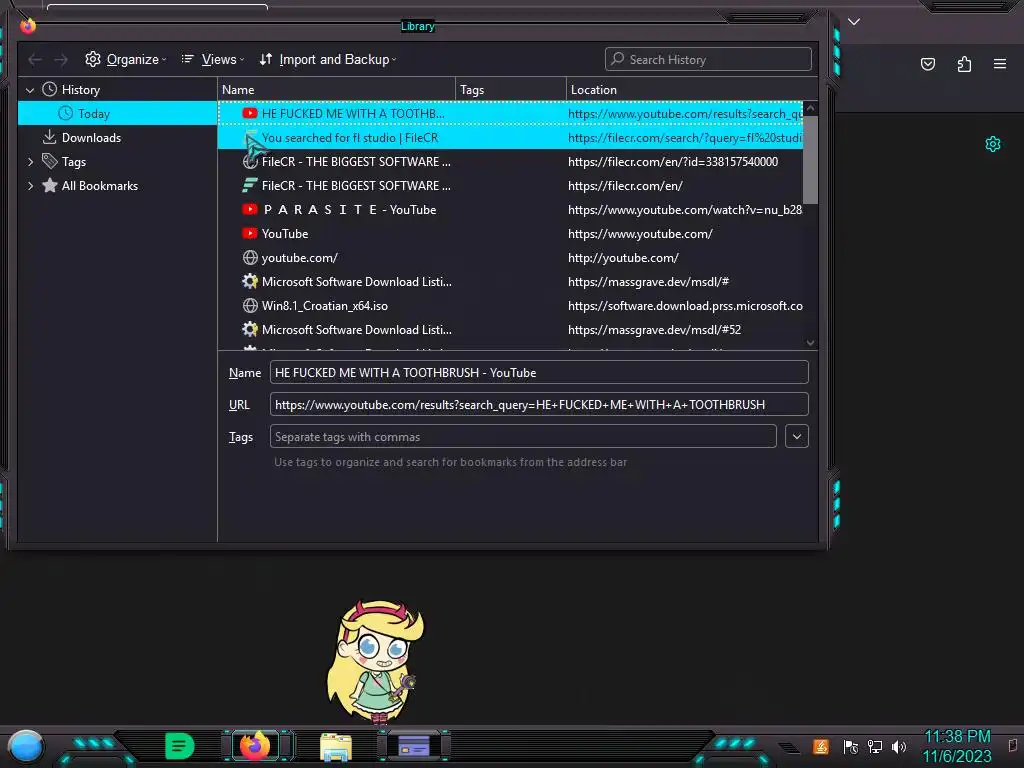The height and width of the screenshot is (768, 1024).
Task: Sort by the Location column header
Action: (x=692, y=89)
